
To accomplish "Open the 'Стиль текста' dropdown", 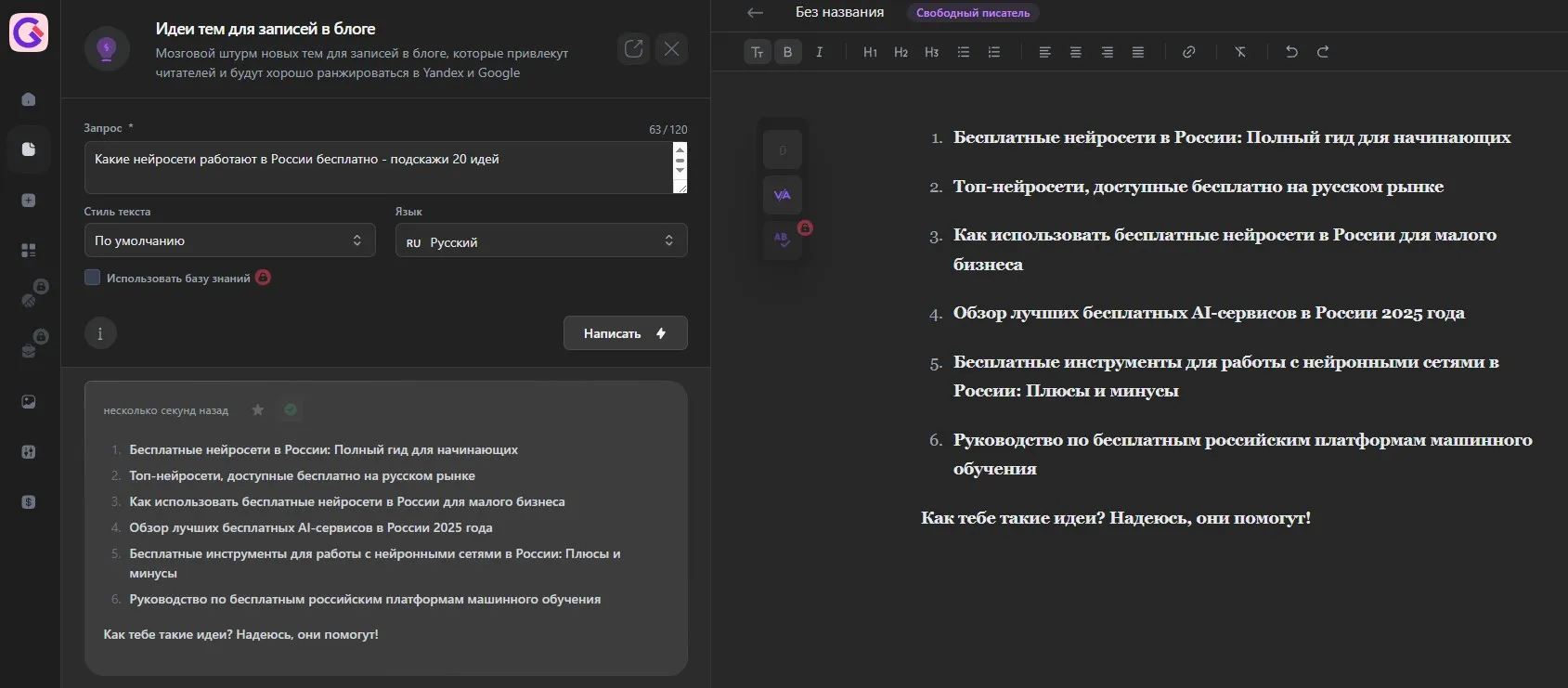I will (x=229, y=240).
